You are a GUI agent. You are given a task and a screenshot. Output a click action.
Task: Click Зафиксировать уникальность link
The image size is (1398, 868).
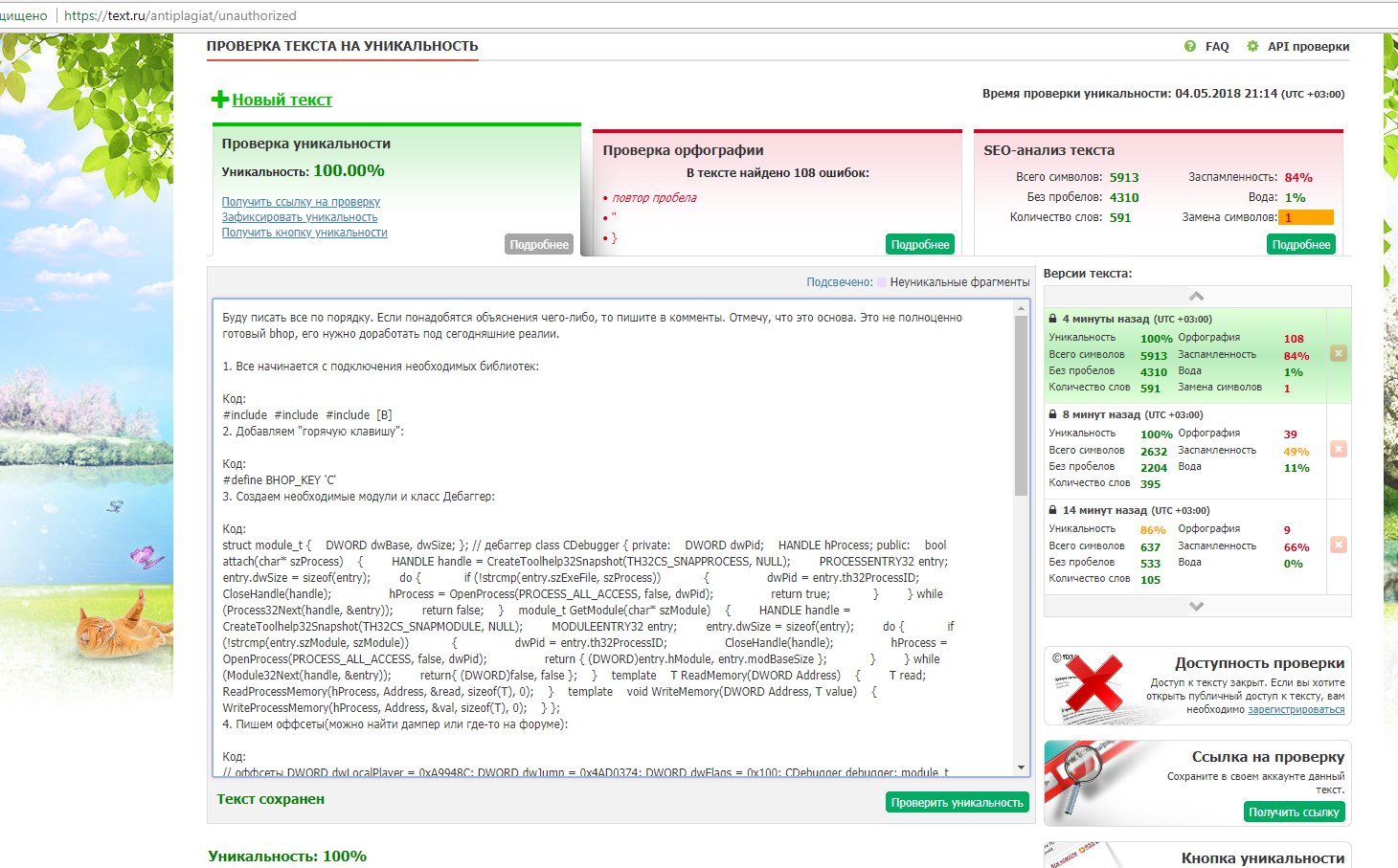coord(300,217)
